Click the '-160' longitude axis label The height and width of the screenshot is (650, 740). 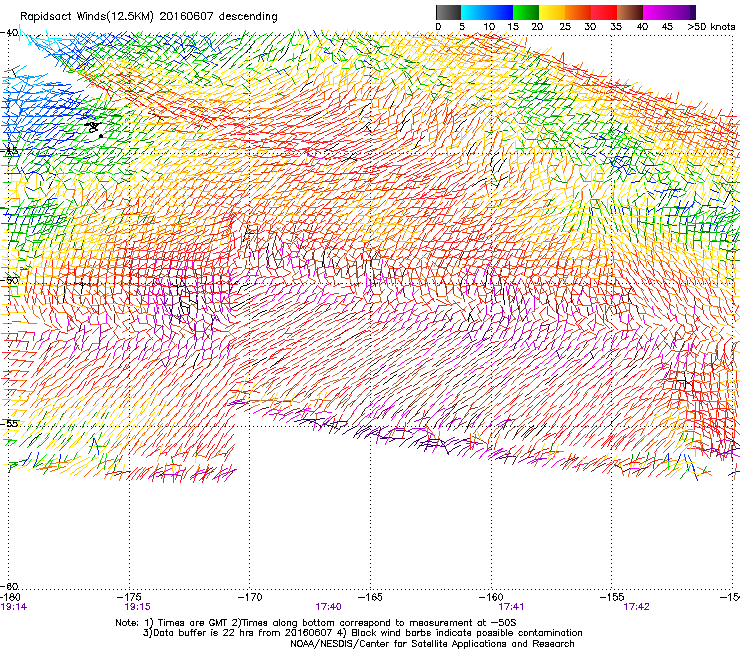491,597
